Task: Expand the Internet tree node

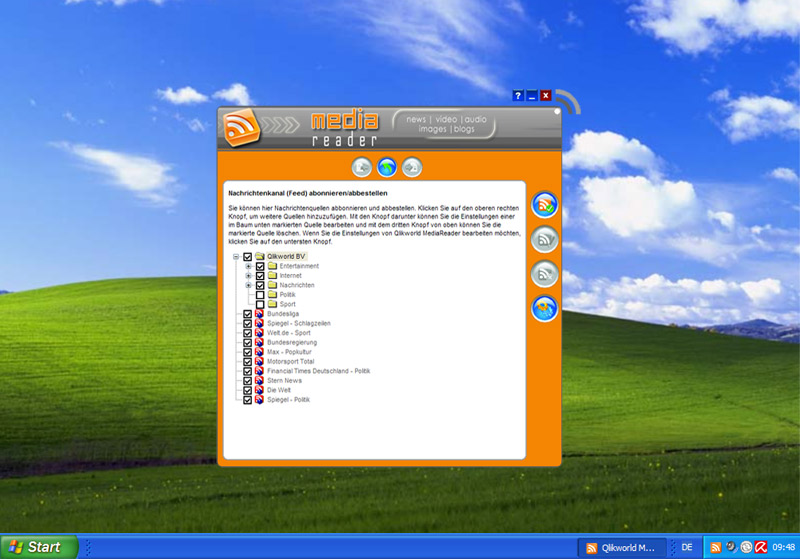Action: [x=248, y=276]
